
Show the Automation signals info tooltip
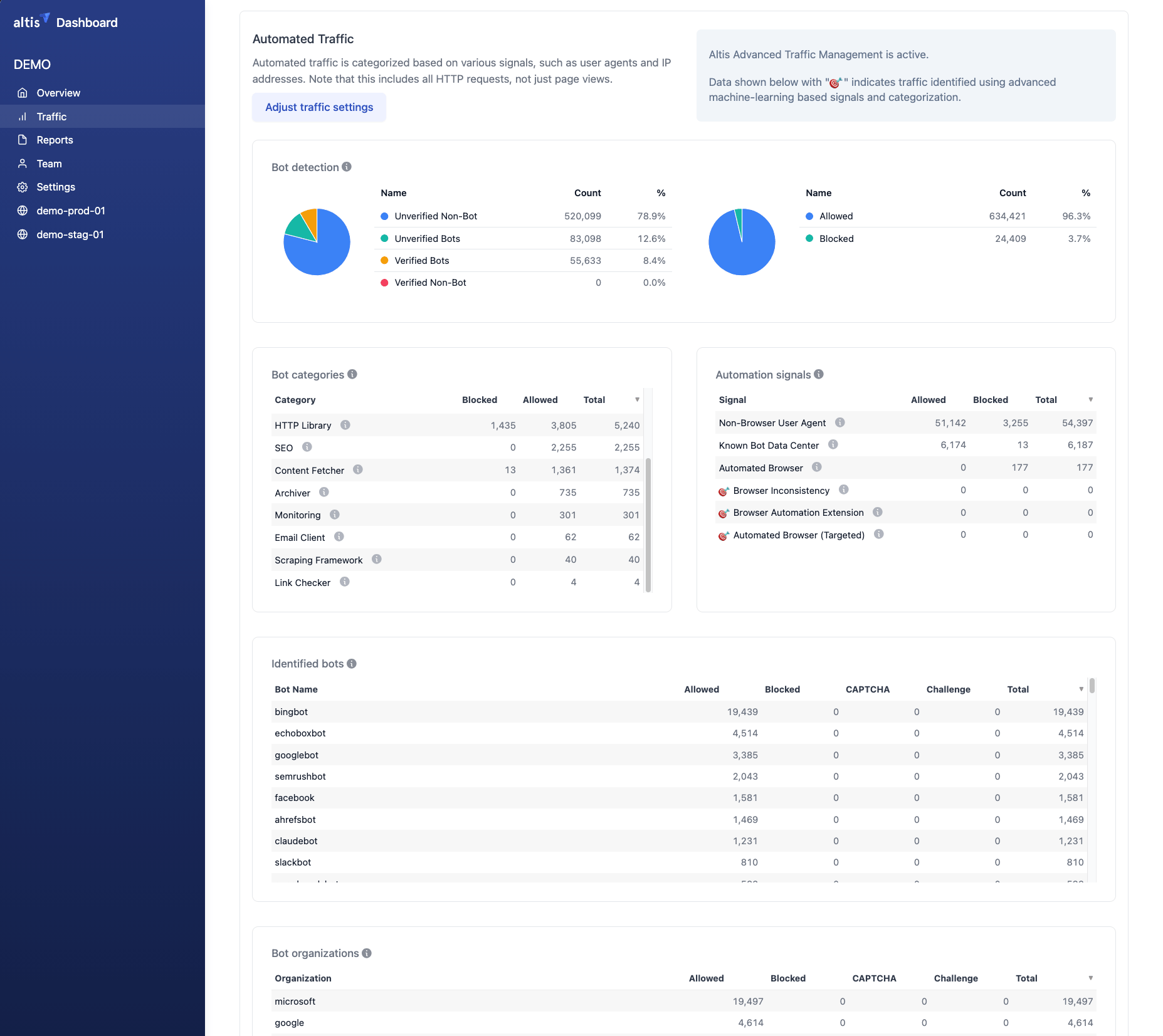[x=819, y=374]
